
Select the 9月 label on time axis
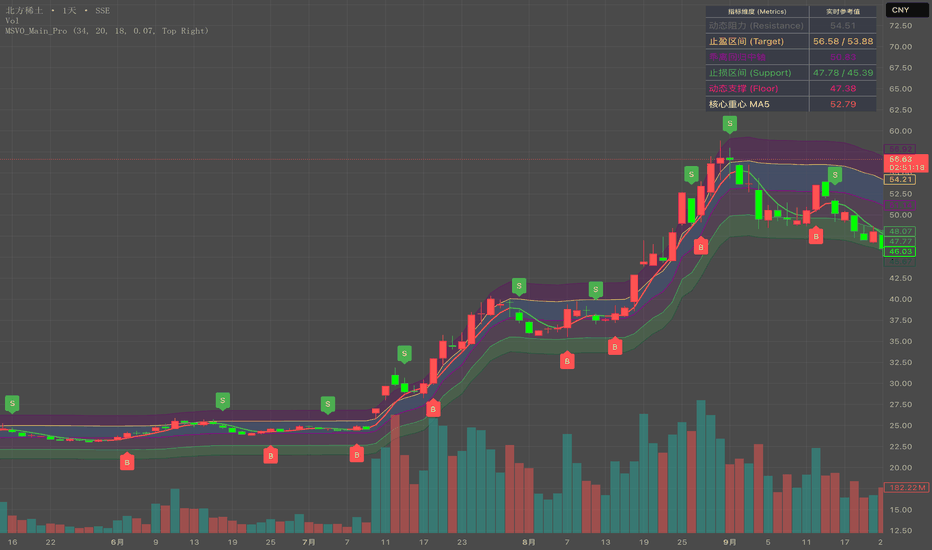click(x=730, y=542)
